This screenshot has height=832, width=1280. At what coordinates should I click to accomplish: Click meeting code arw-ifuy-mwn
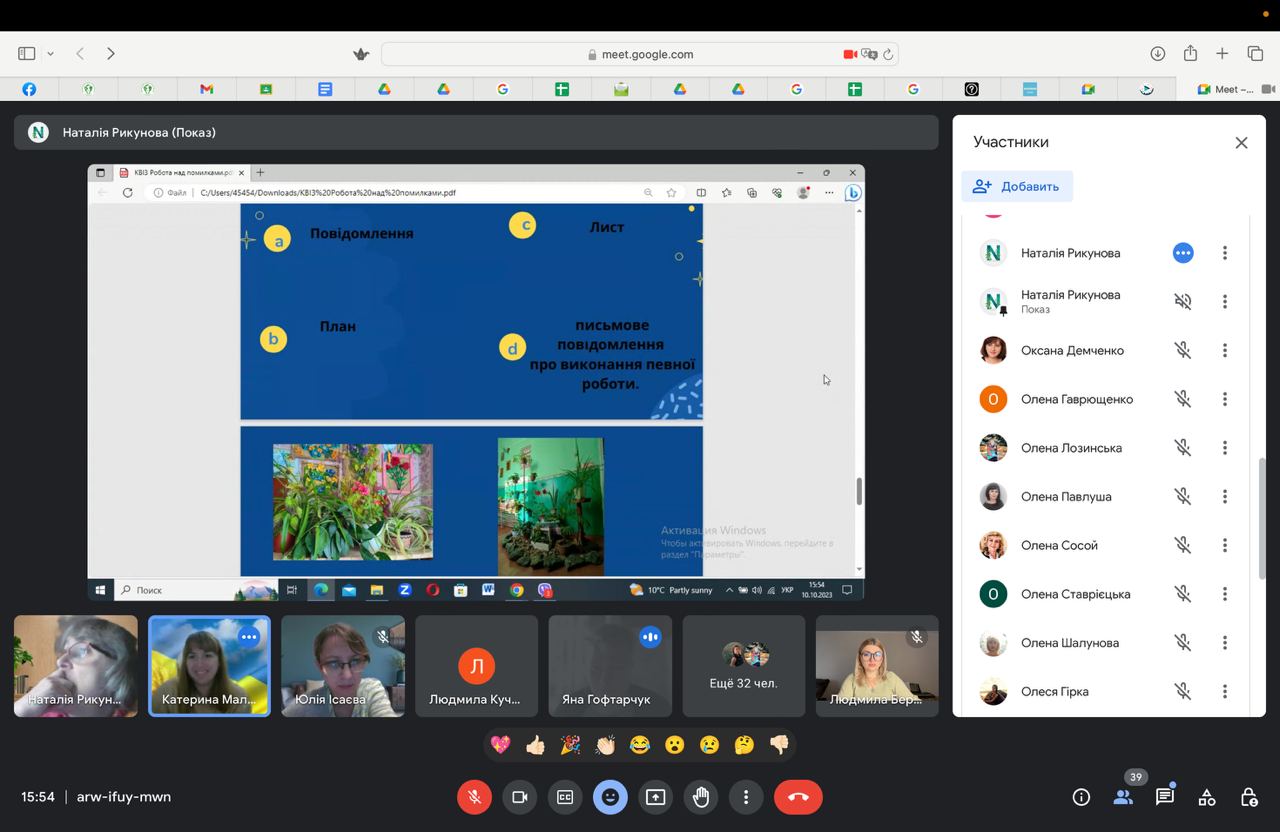124,797
